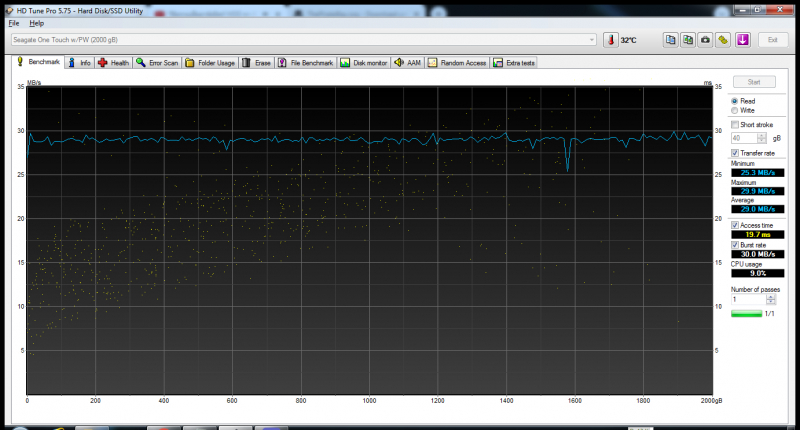Click the HD Tune title bar app icon
This screenshot has height=430, width=800.
[x=10, y=10]
